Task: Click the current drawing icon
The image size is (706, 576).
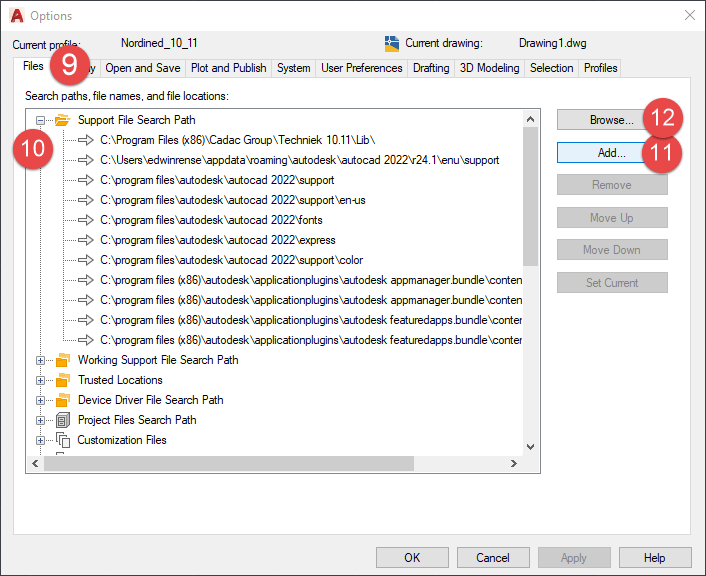Action: pos(392,44)
